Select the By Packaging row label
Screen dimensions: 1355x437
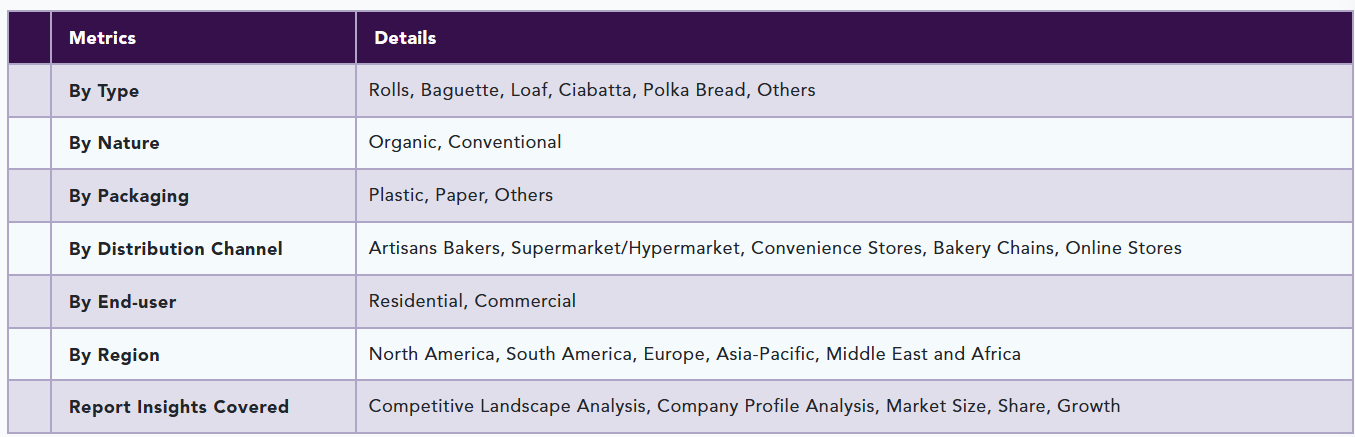128,196
